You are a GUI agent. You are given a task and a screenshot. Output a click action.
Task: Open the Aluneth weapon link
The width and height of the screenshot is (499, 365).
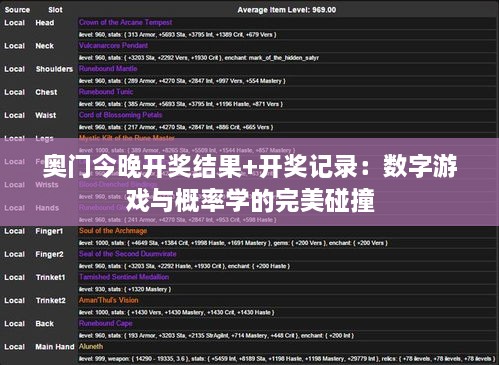[91, 346]
